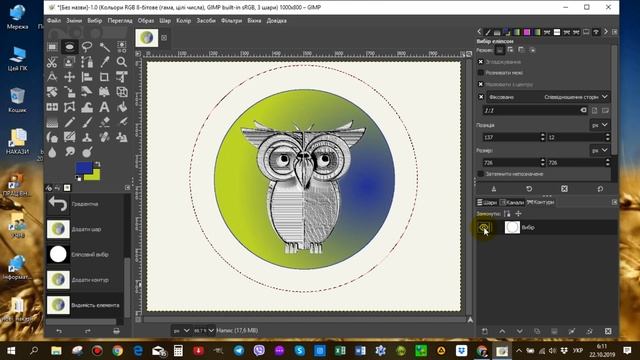The image size is (640, 360).
Task: Click the background yellow-green color swatch
Action: tap(95, 176)
